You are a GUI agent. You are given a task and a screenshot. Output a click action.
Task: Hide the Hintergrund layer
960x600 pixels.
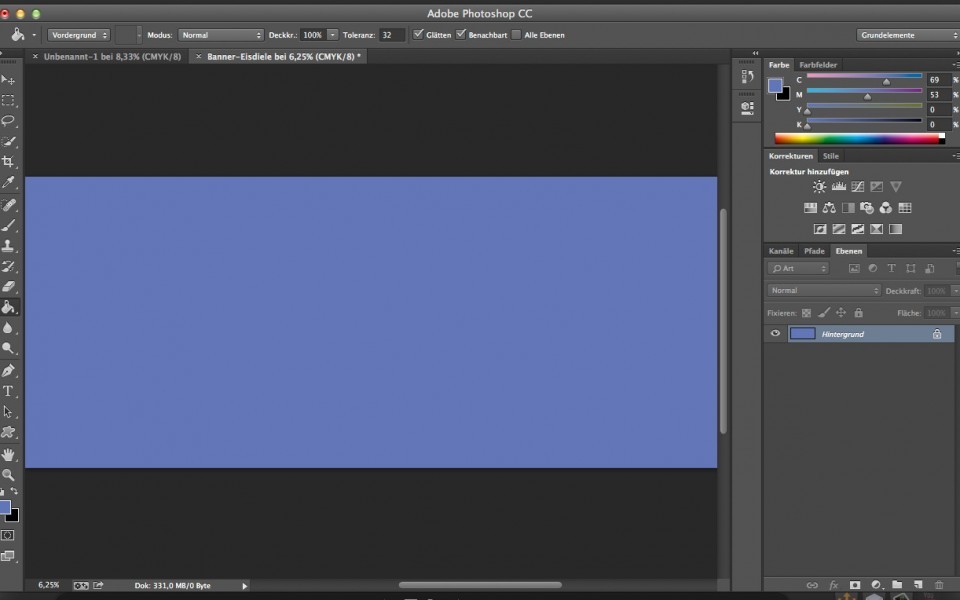[775, 334]
